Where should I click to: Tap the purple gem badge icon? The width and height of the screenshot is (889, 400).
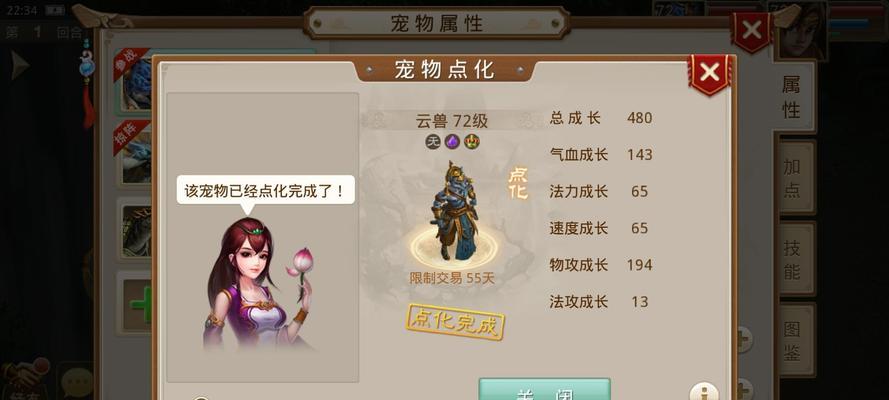(x=452, y=142)
